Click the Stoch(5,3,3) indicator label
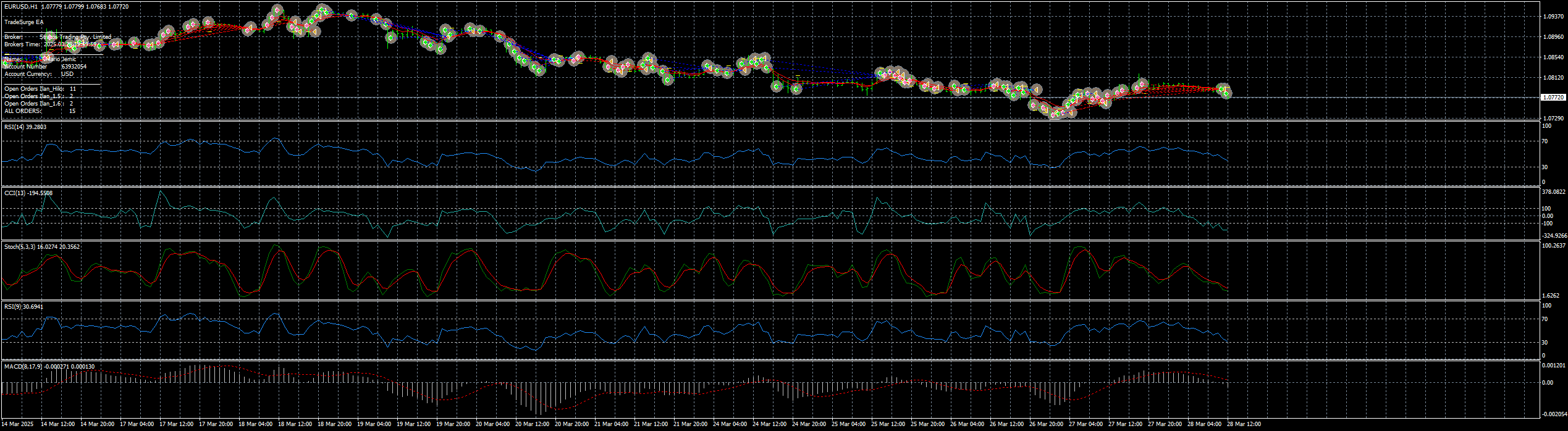This screenshot has height=431, width=1568. (x=42, y=246)
